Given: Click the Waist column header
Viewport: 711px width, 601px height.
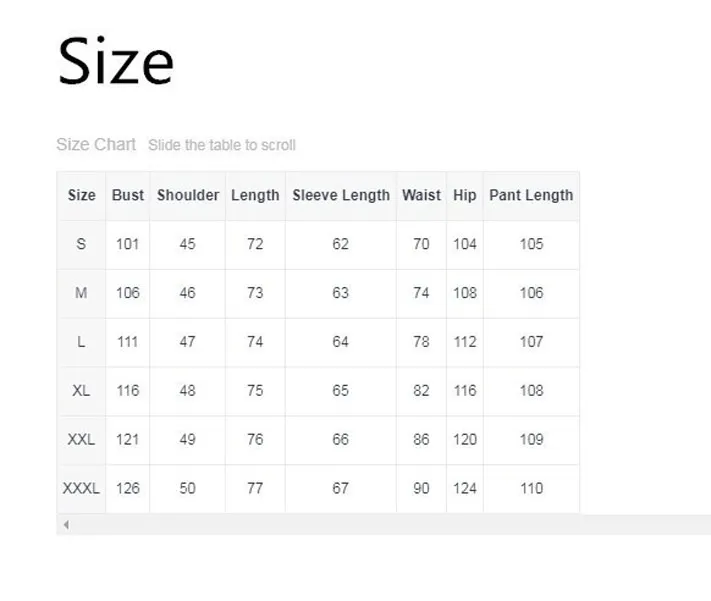Looking at the screenshot, I should (x=421, y=195).
